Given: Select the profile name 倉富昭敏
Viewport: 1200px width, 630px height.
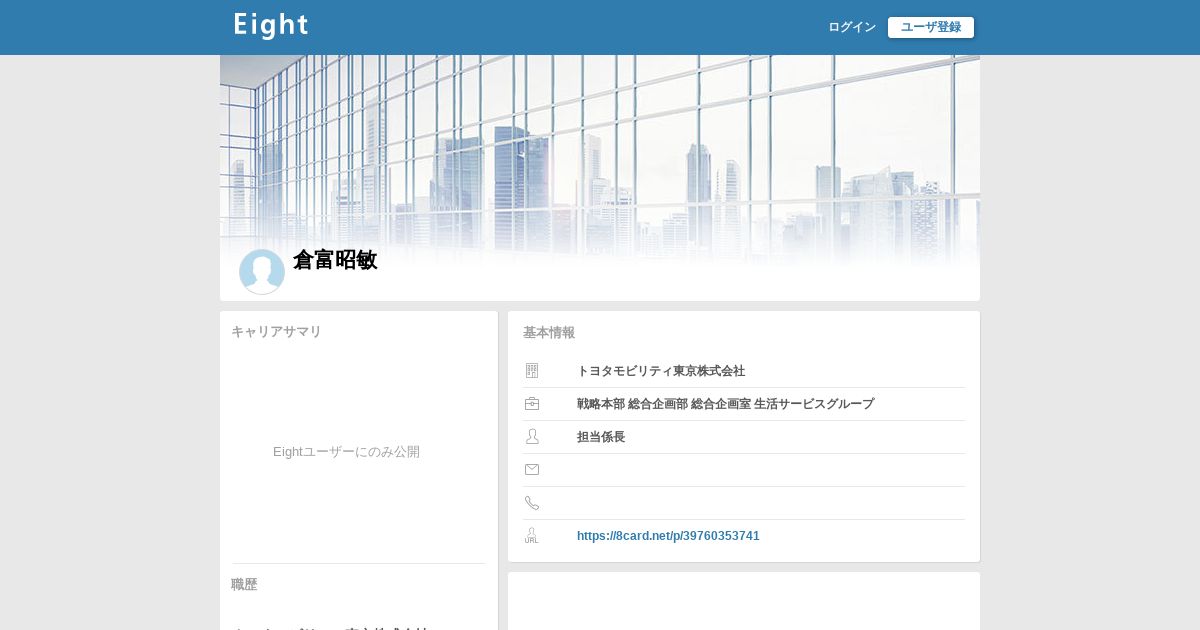Looking at the screenshot, I should tap(335, 260).
